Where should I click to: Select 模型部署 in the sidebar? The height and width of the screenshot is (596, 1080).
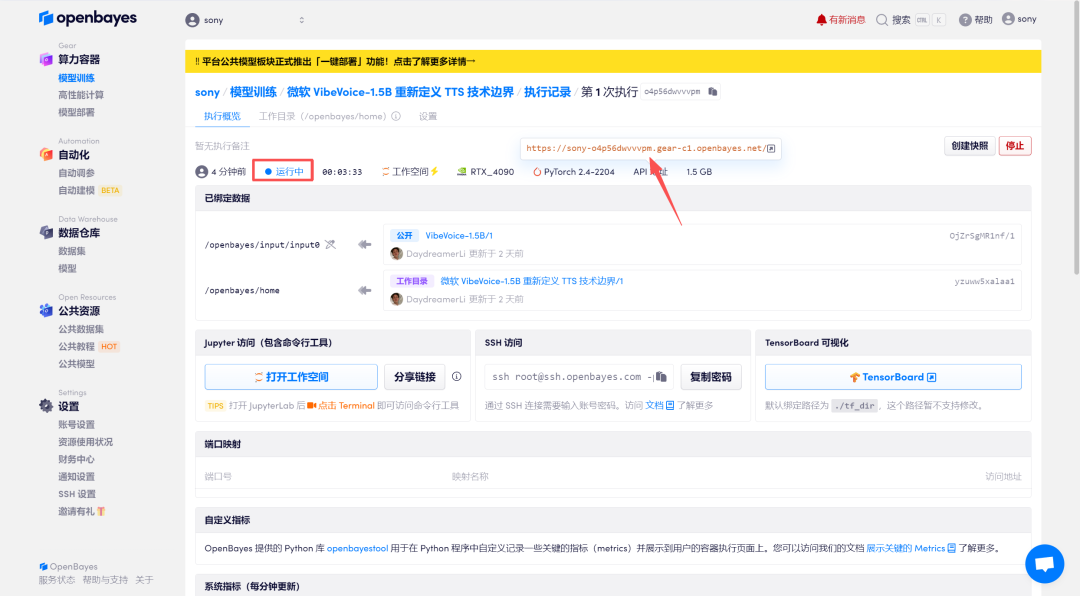click(76, 112)
